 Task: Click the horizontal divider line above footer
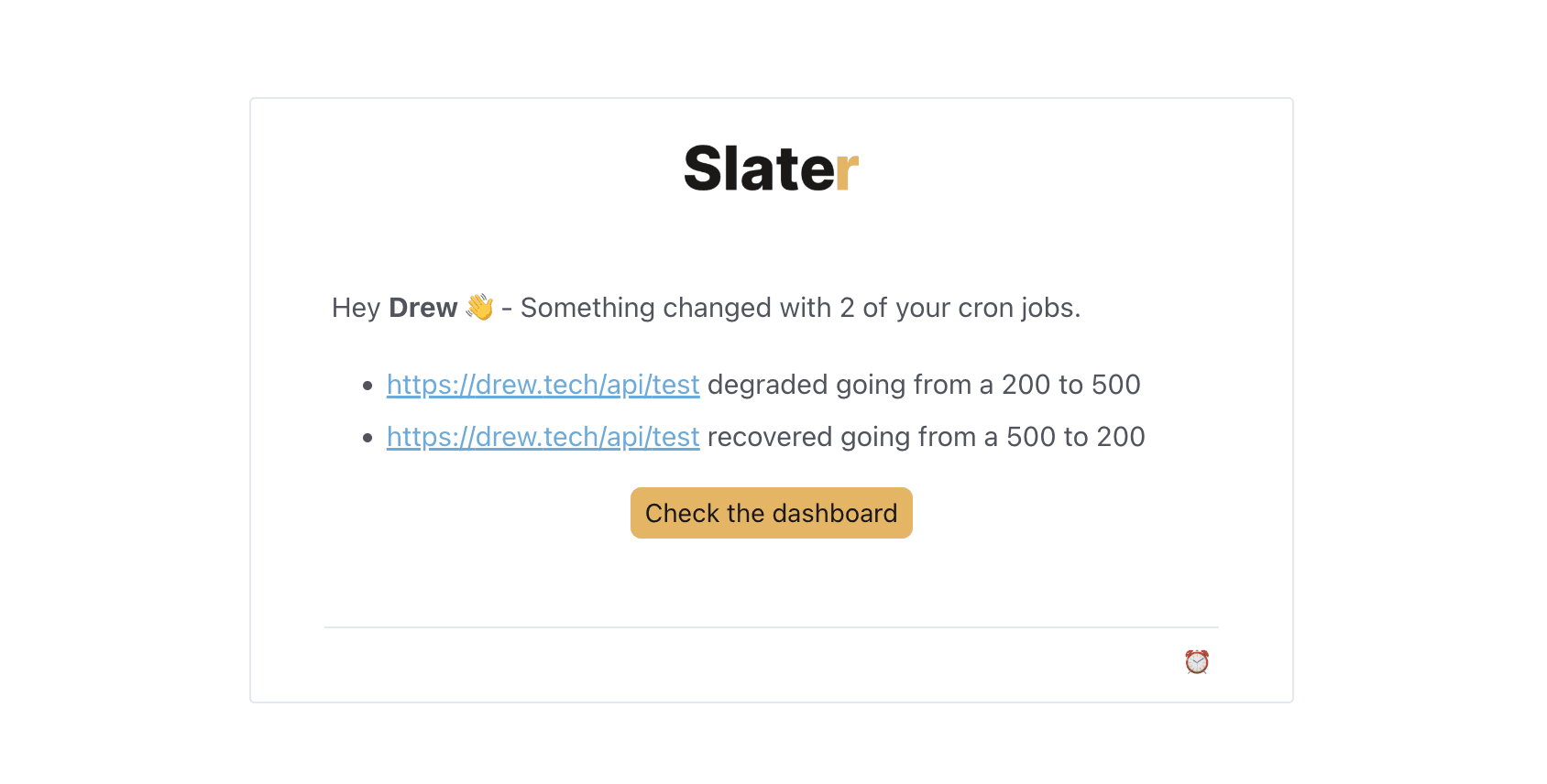[772, 627]
